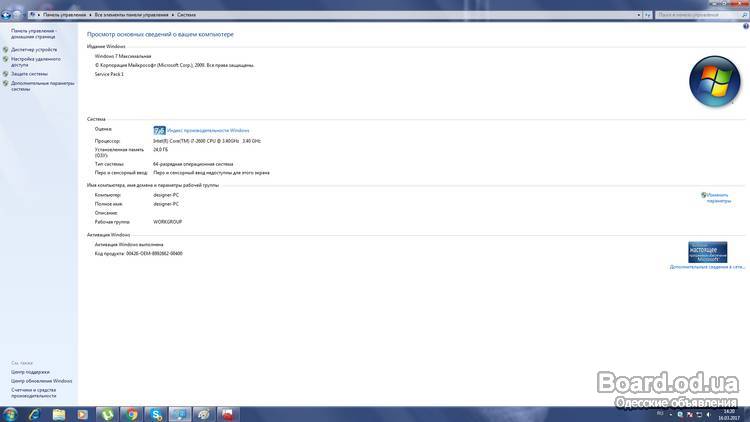
Task: Open 'Диспетчер устройств' in sidebar
Action: point(34,50)
